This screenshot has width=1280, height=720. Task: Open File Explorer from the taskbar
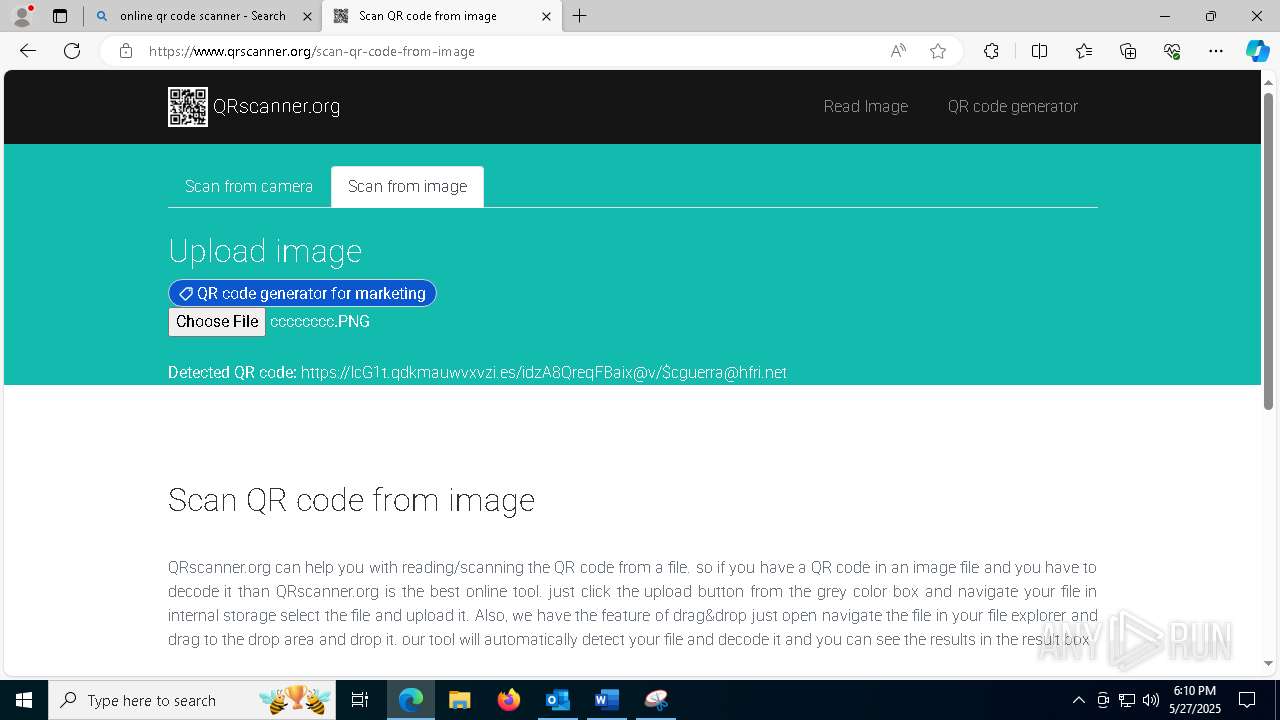click(459, 700)
